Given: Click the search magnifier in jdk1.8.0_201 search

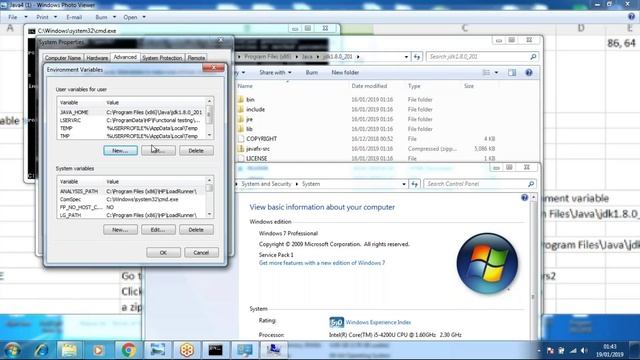Looking at the screenshot, I should 533,57.
